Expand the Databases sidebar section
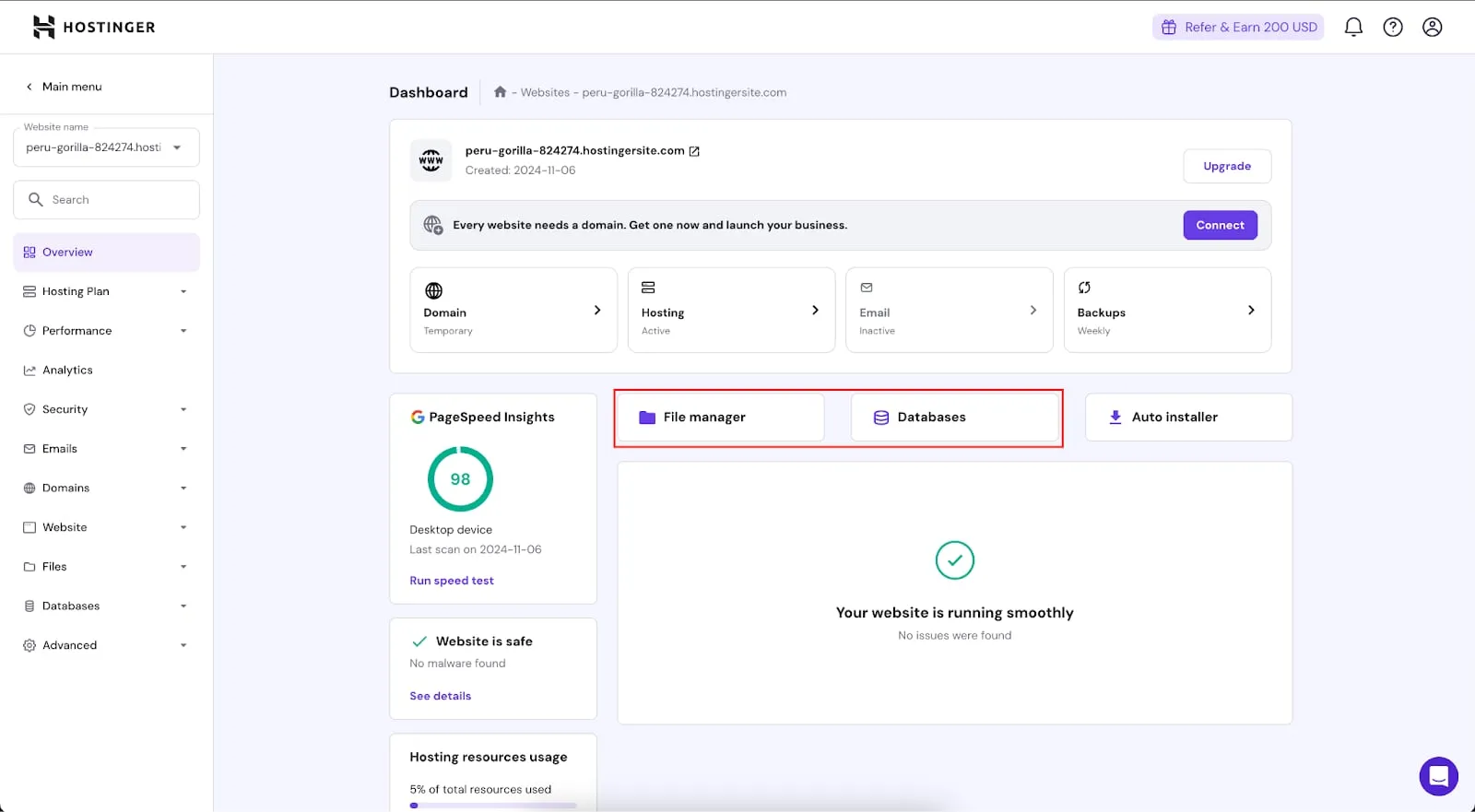This screenshot has height=812, width=1475. coord(183,606)
